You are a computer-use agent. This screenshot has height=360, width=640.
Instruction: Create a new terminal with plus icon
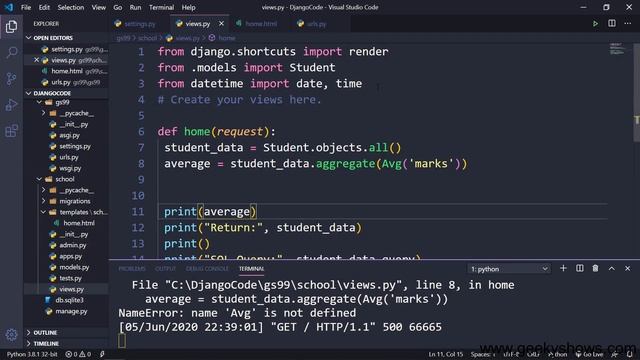tap(563, 268)
